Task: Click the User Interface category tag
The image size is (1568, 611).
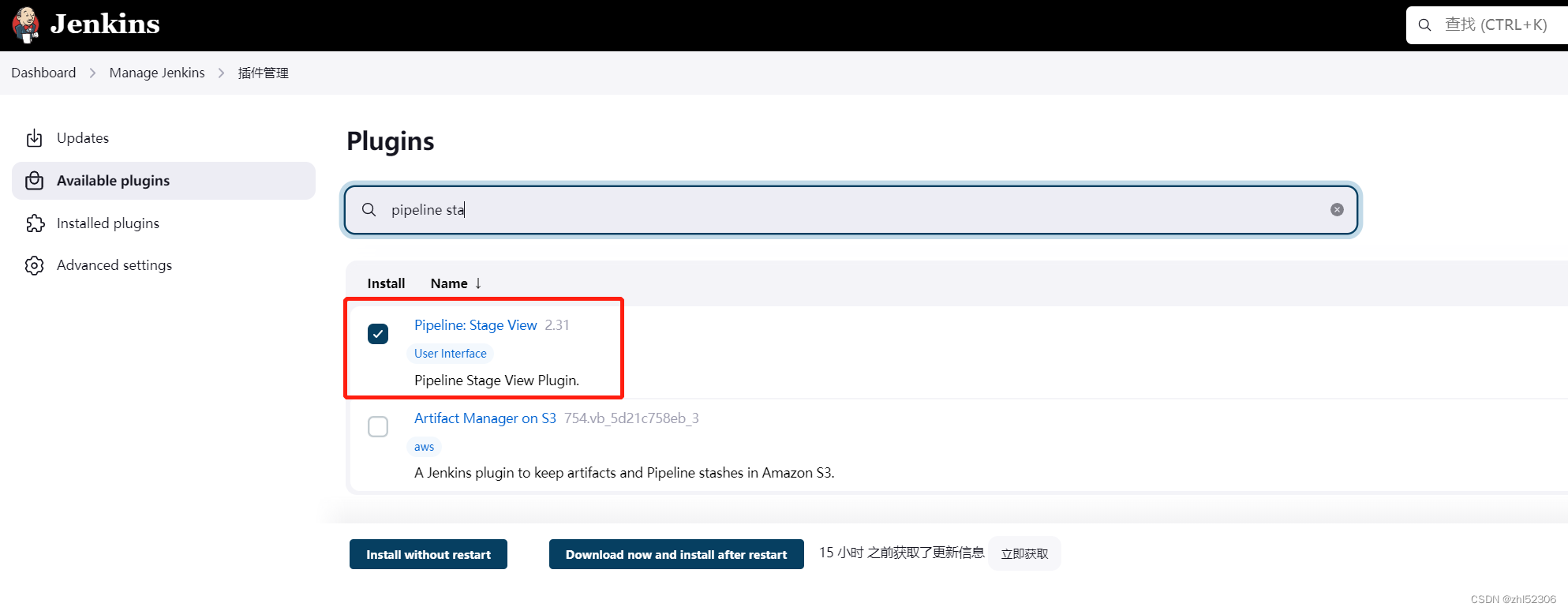Action: 451,354
